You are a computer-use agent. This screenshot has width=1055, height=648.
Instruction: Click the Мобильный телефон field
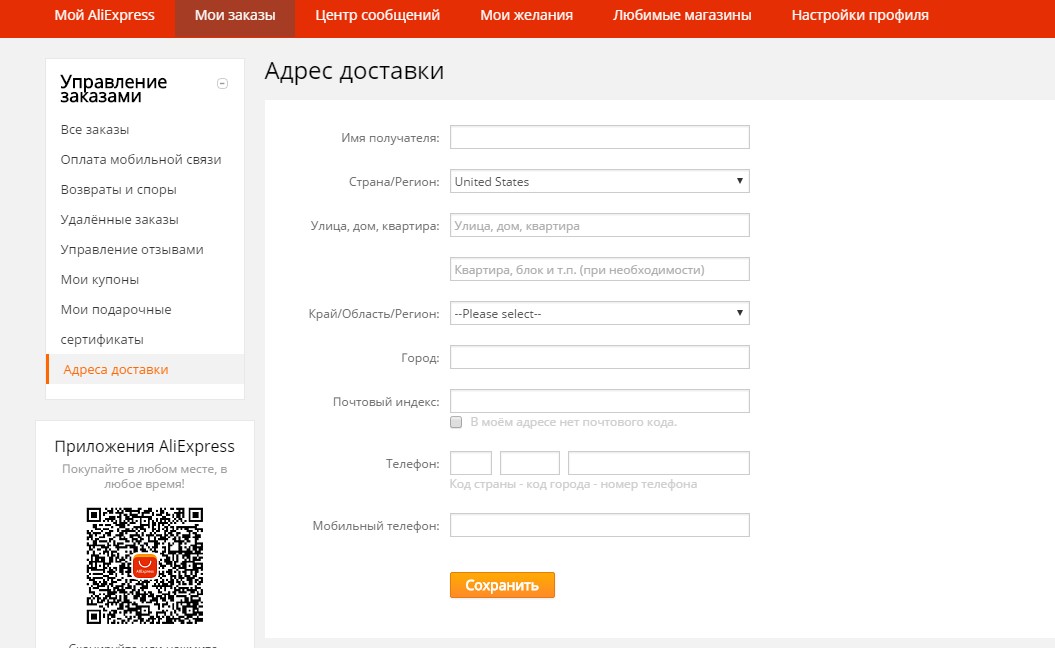point(599,525)
